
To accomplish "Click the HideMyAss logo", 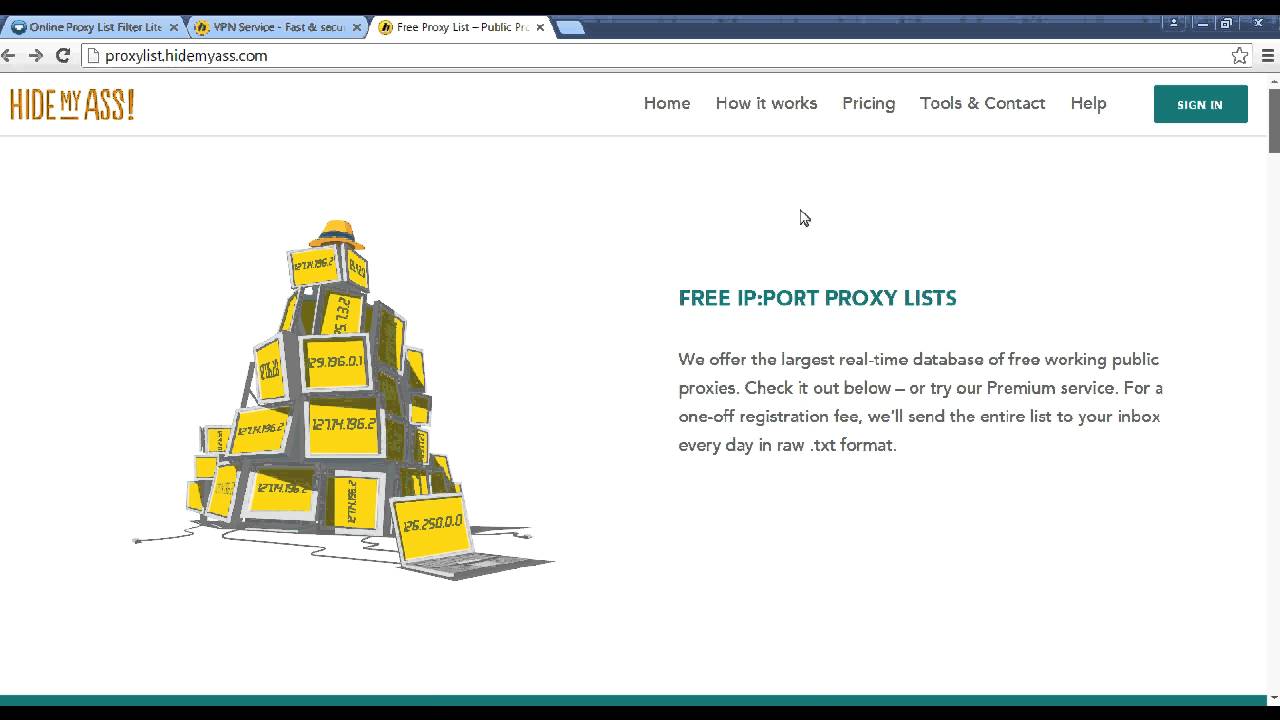I will 72,104.
